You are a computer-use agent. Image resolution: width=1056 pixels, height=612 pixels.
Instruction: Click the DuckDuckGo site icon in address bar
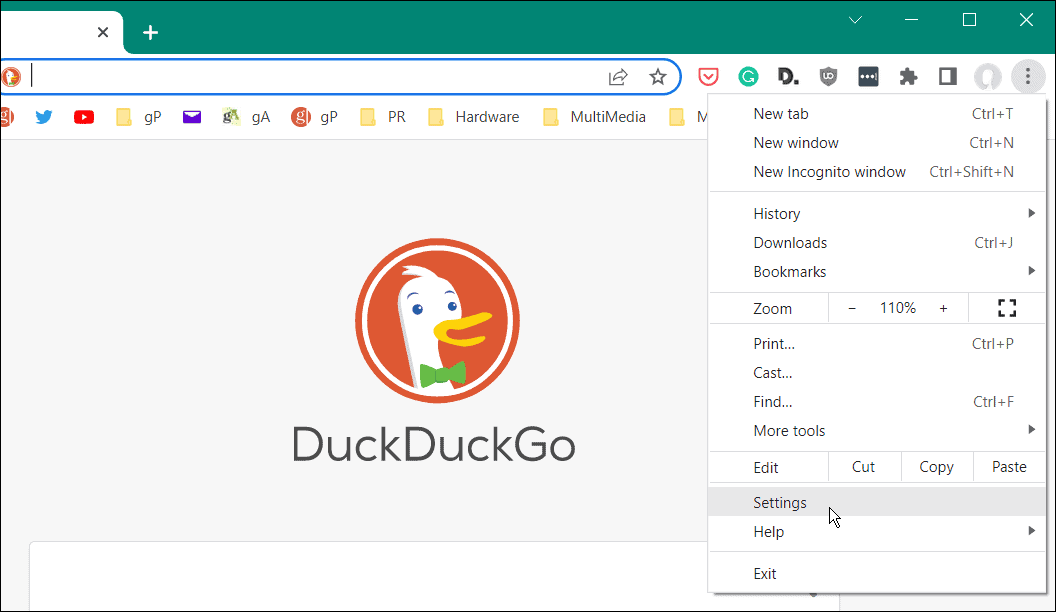pyautogui.click(x=11, y=77)
